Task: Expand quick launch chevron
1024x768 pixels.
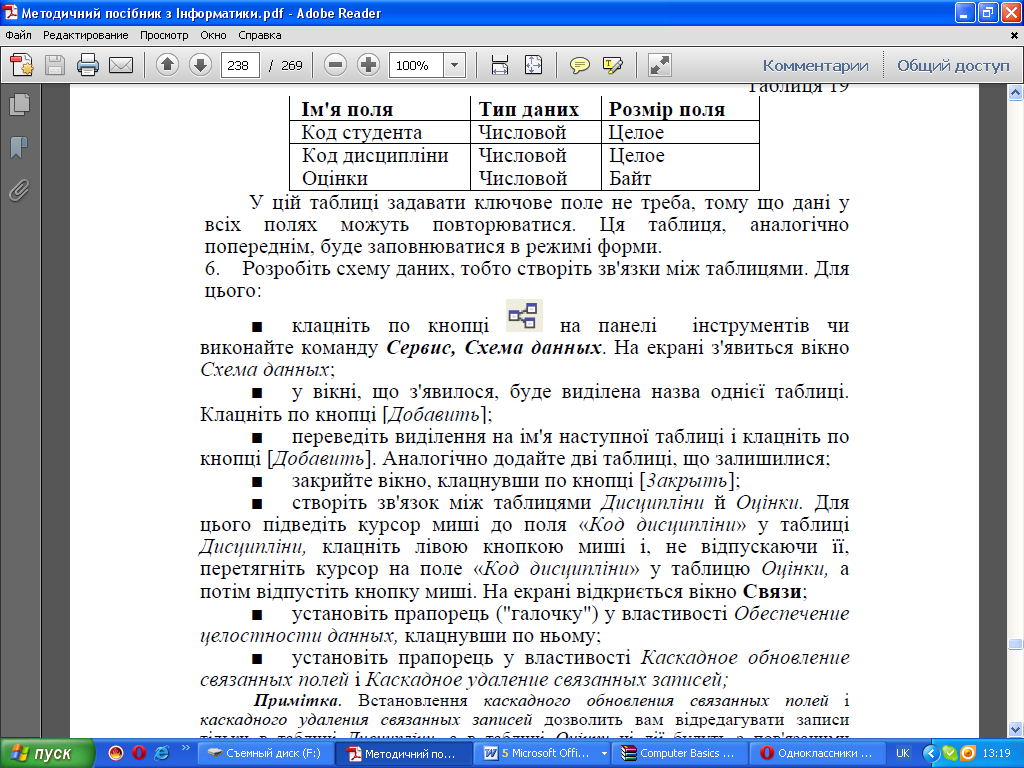Action: coord(185,748)
